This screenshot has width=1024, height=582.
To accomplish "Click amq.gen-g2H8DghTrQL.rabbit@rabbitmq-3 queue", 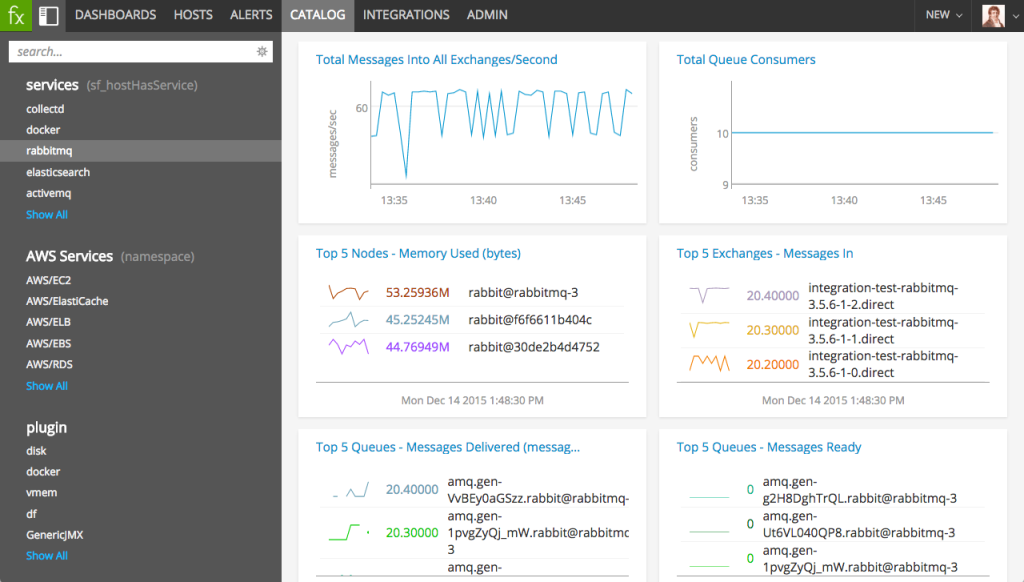I will [x=859, y=490].
